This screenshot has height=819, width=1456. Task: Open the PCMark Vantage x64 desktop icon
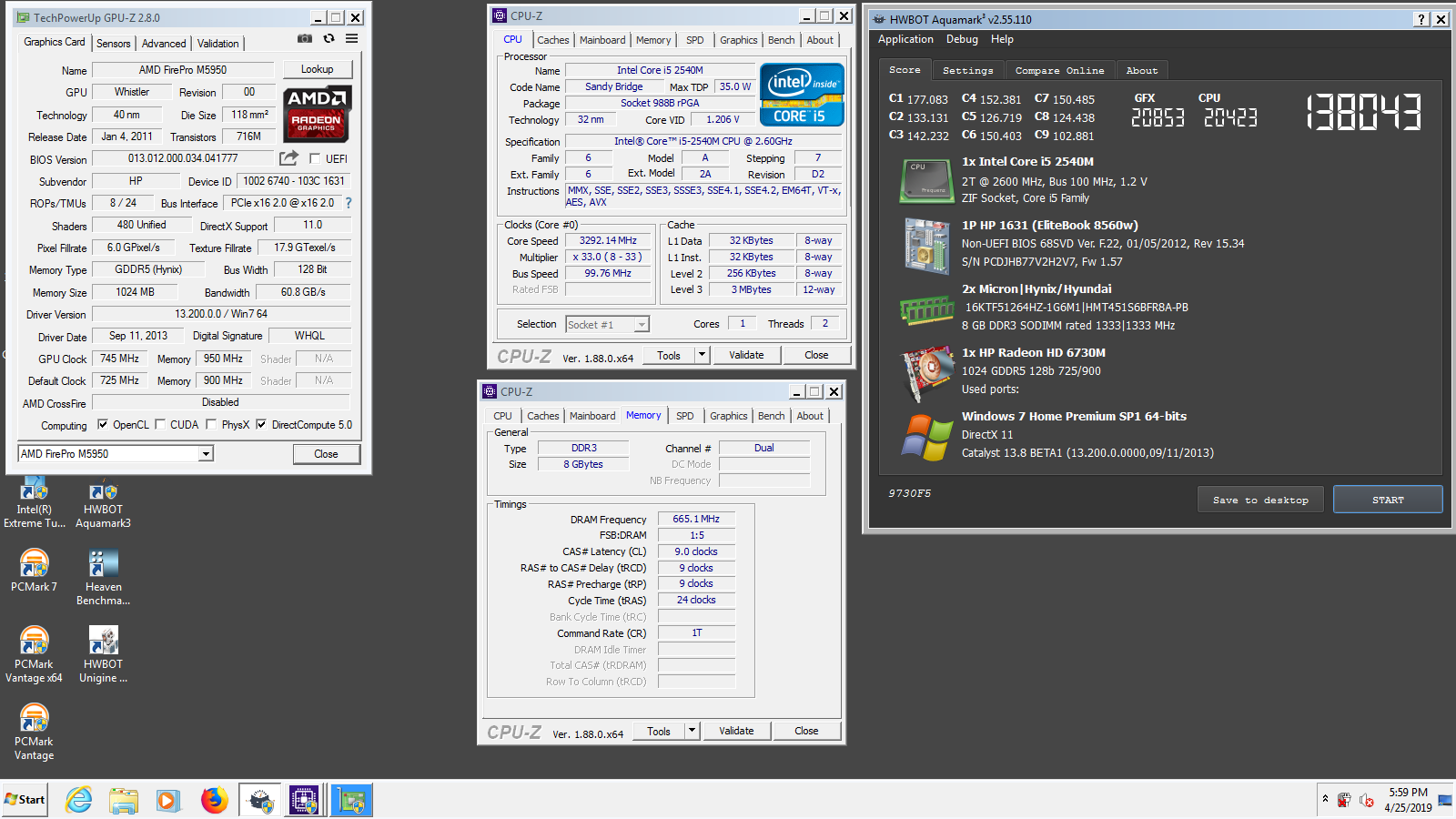(35, 653)
